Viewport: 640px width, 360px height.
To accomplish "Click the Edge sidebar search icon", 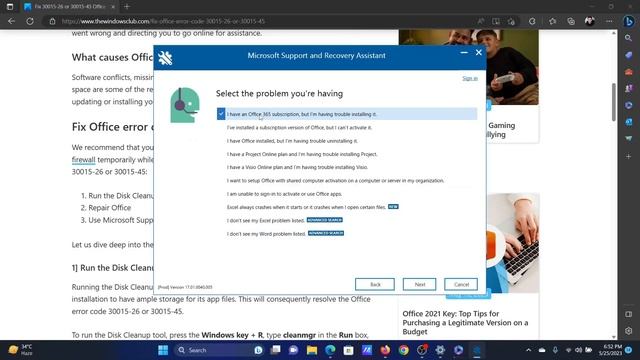I will click(629, 38).
